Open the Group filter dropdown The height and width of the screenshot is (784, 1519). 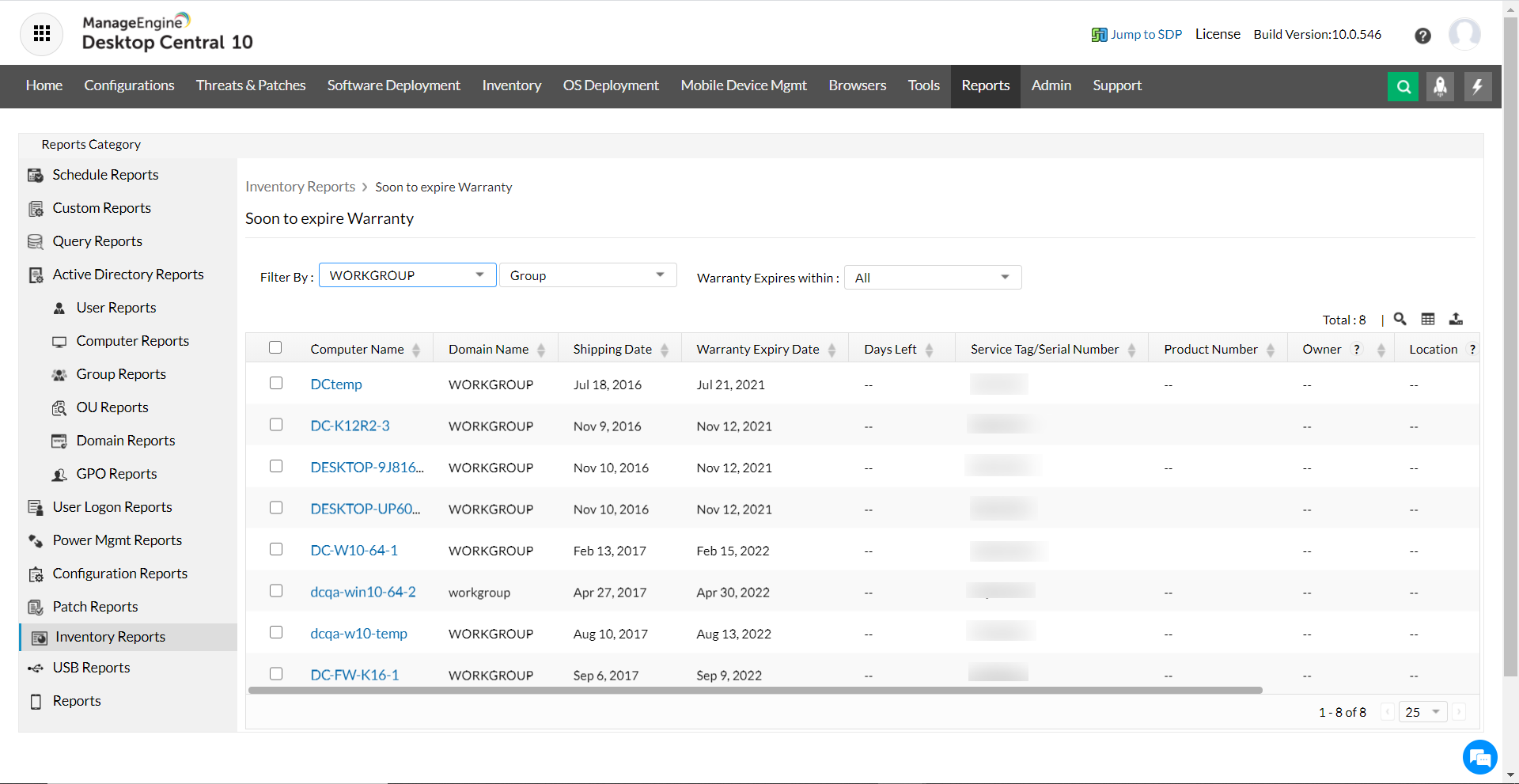point(587,275)
